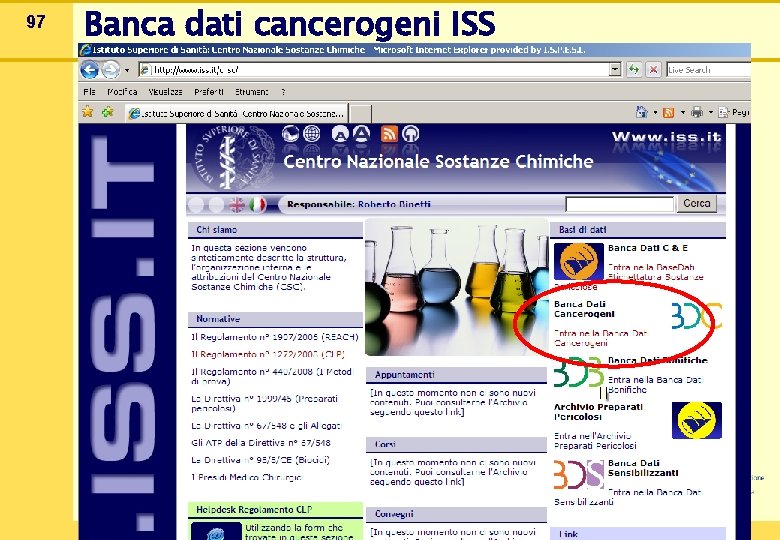Image resolution: width=780 pixels, height=540 pixels.
Task: Open I Presidi Medico Chirurgici link
Action: [x=246, y=477]
